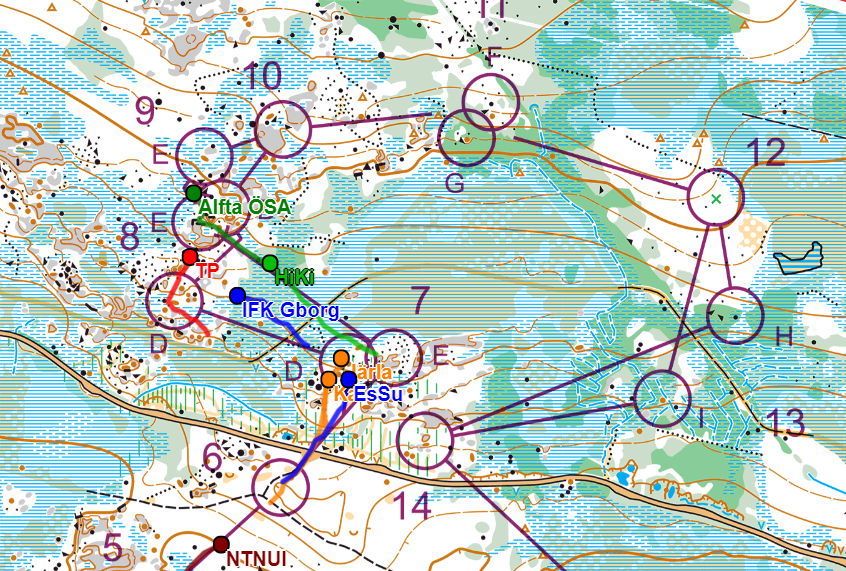The height and width of the screenshot is (571, 846).
Task: Select the blue IFK Gborg runner dot
Action: (x=237, y=295)
